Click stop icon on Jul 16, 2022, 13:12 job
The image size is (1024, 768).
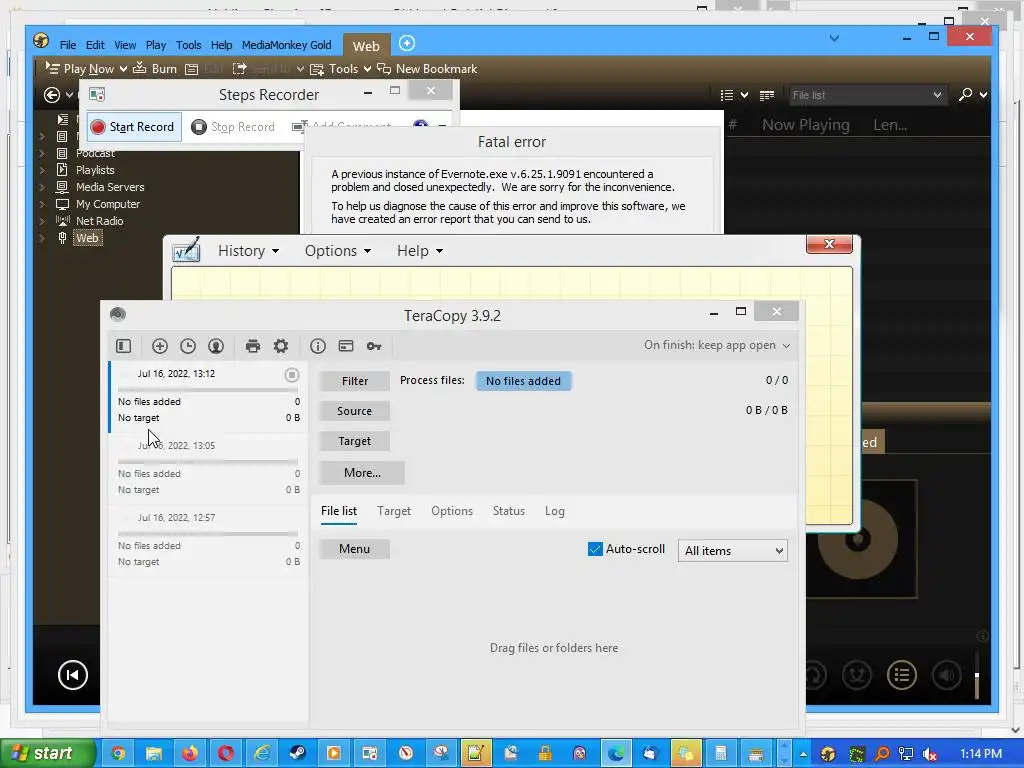click(292, 375)
